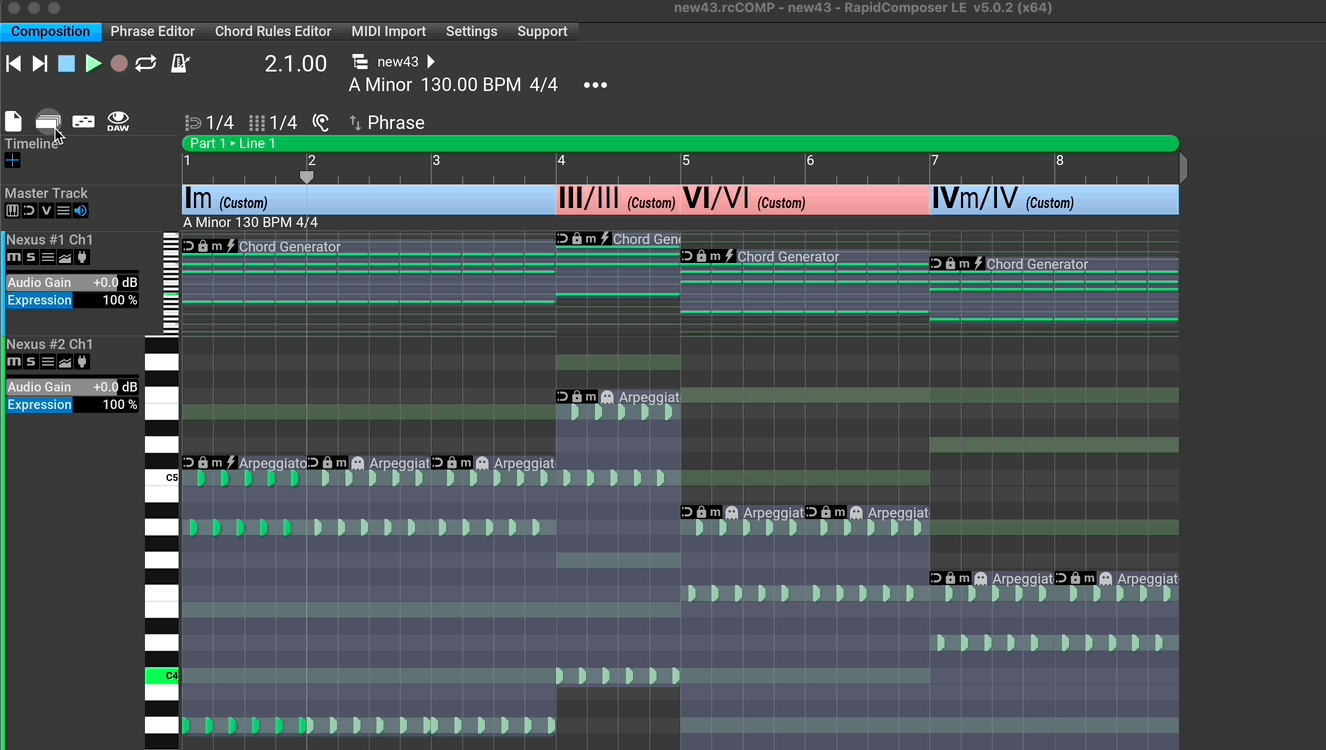The image size is (1326, 750).
Task: Expand the new43 composition arrow
Action: 431,62
